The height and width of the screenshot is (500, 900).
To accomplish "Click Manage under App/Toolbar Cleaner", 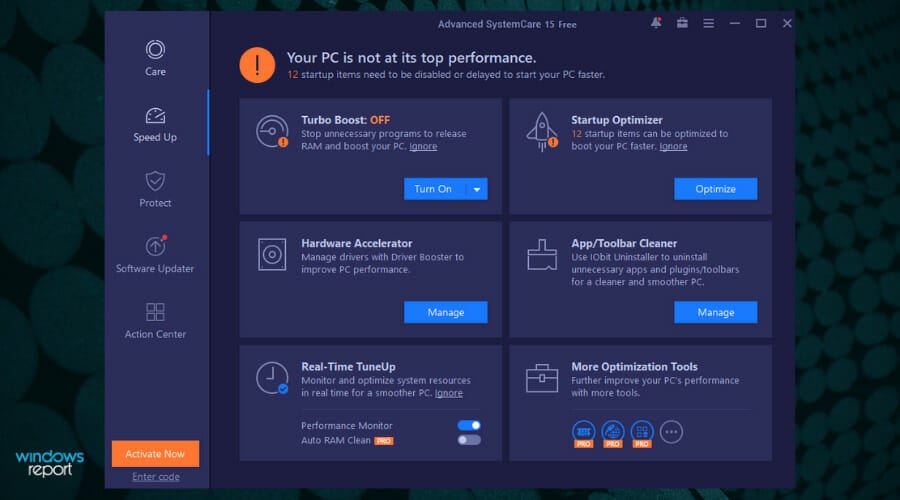I will tap(715, 312).
